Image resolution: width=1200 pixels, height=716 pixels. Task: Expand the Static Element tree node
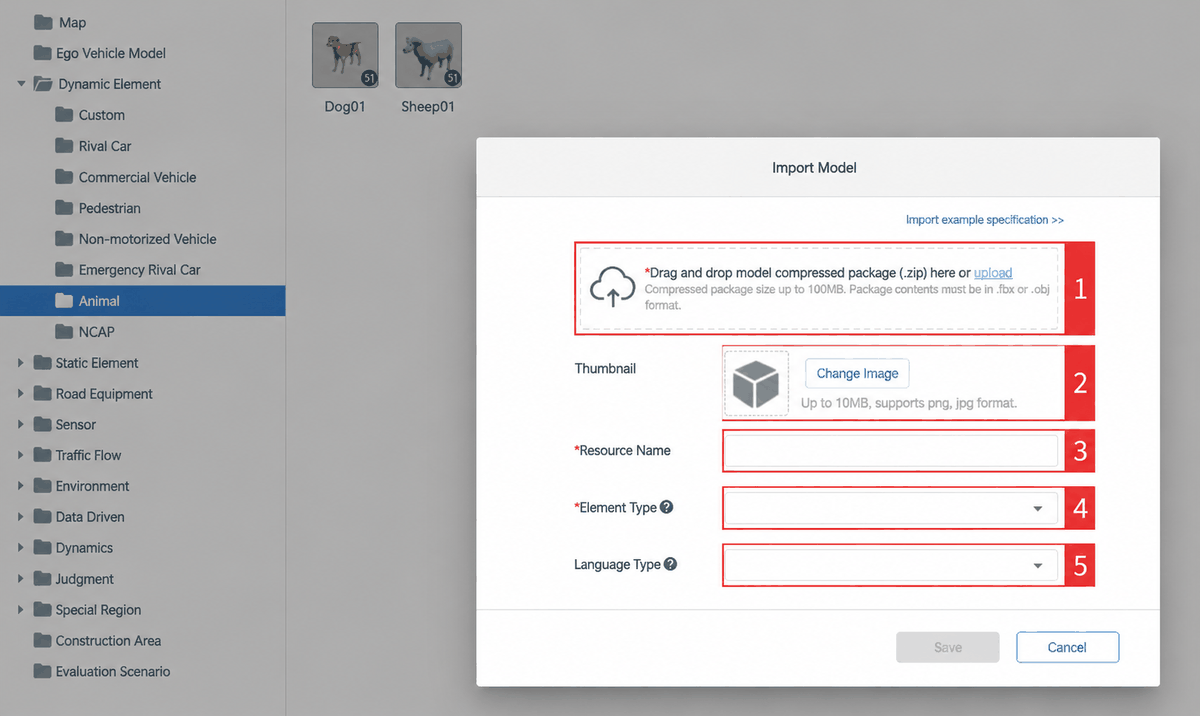coord(21,363)
